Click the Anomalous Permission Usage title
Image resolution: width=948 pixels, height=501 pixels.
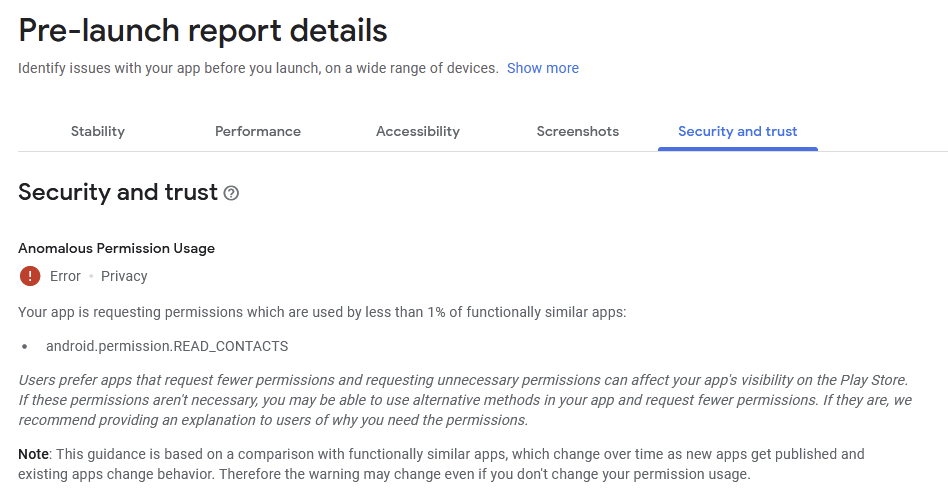click(116, 248)
